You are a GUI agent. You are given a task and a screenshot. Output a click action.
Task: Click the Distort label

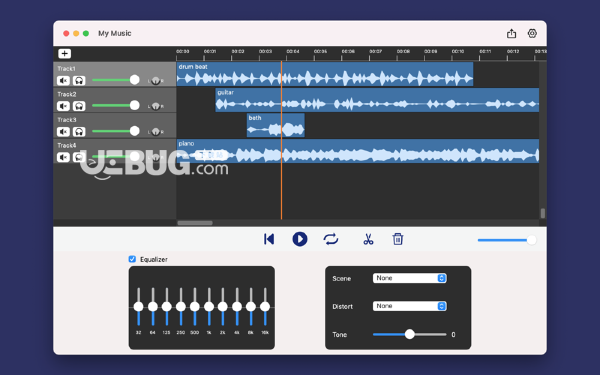pyautogui.click(x=342, y=307)
